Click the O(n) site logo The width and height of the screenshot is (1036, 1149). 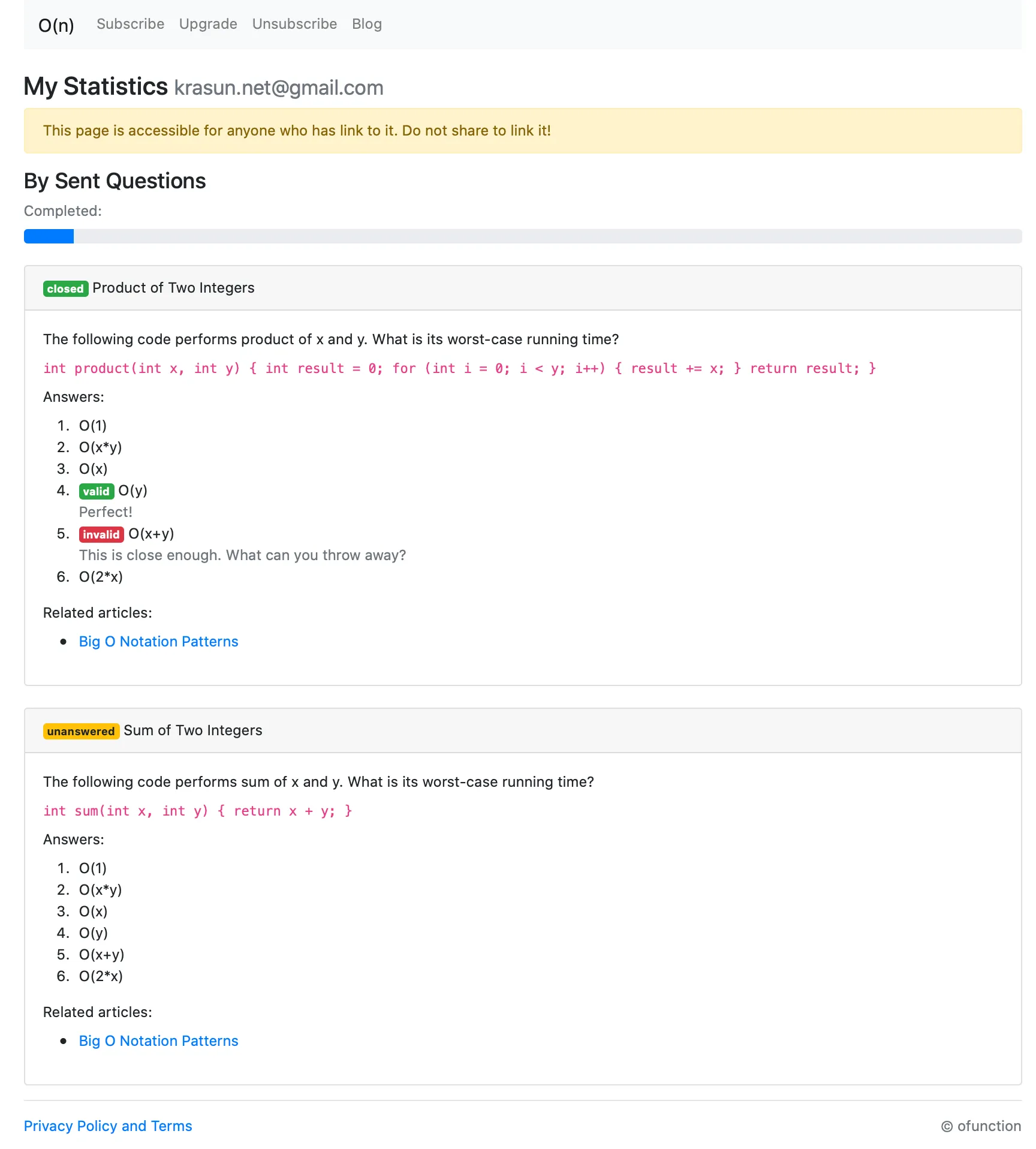point(56,25)
